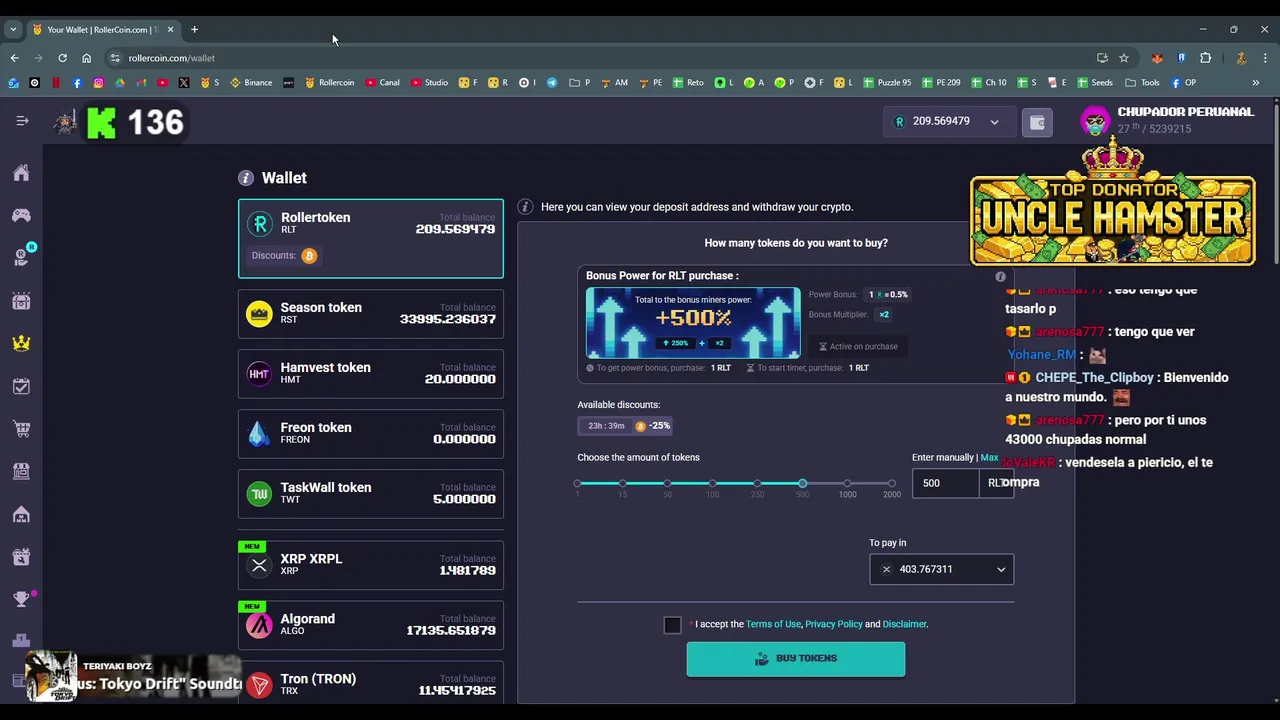
Task: Expand the sidebar hamburger menu
Action: tap(22, 121)
